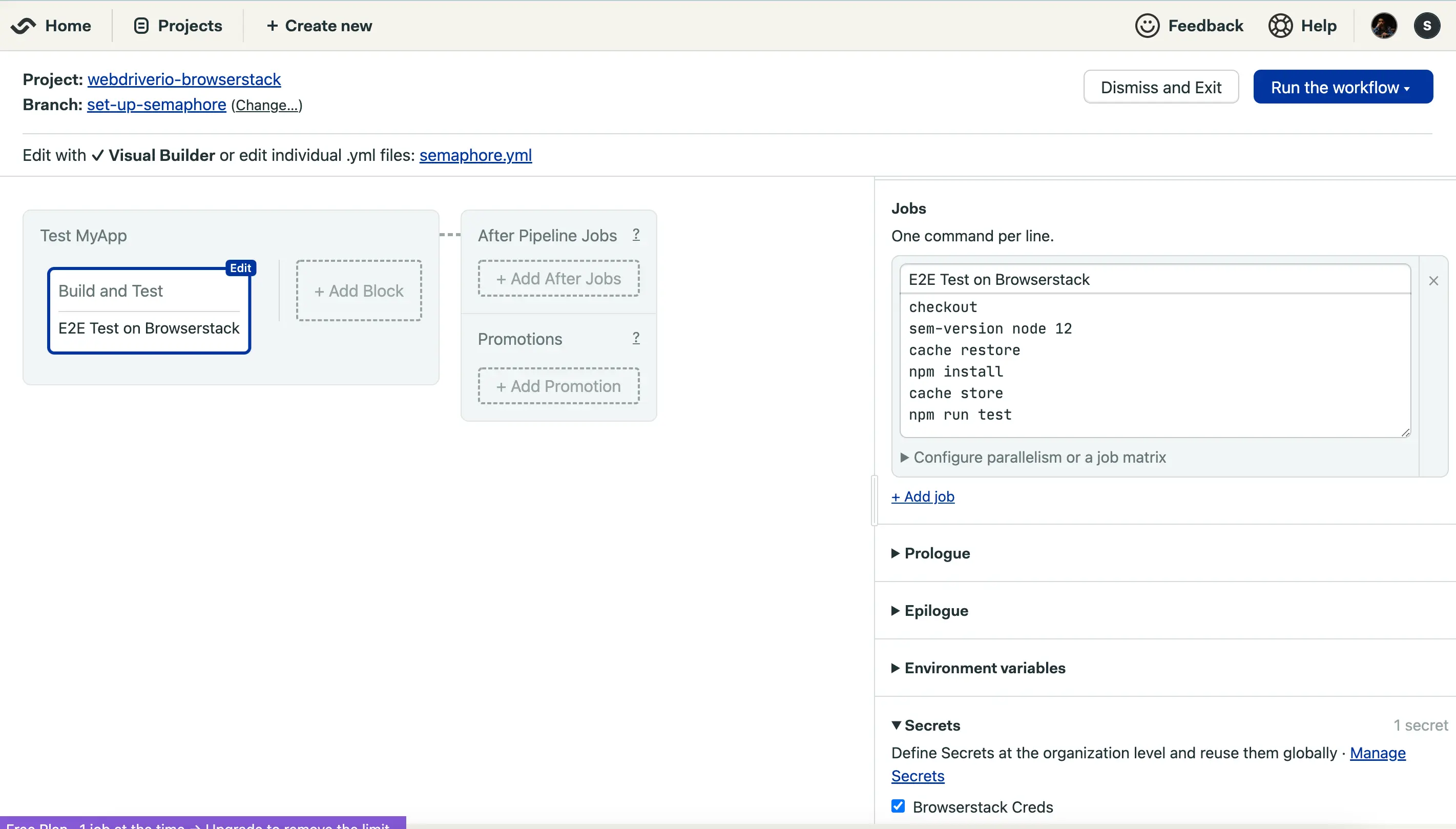Click the Edit badge on Build and Test
The width and height of the screenshot is (1456, 829).
point(240,267)
